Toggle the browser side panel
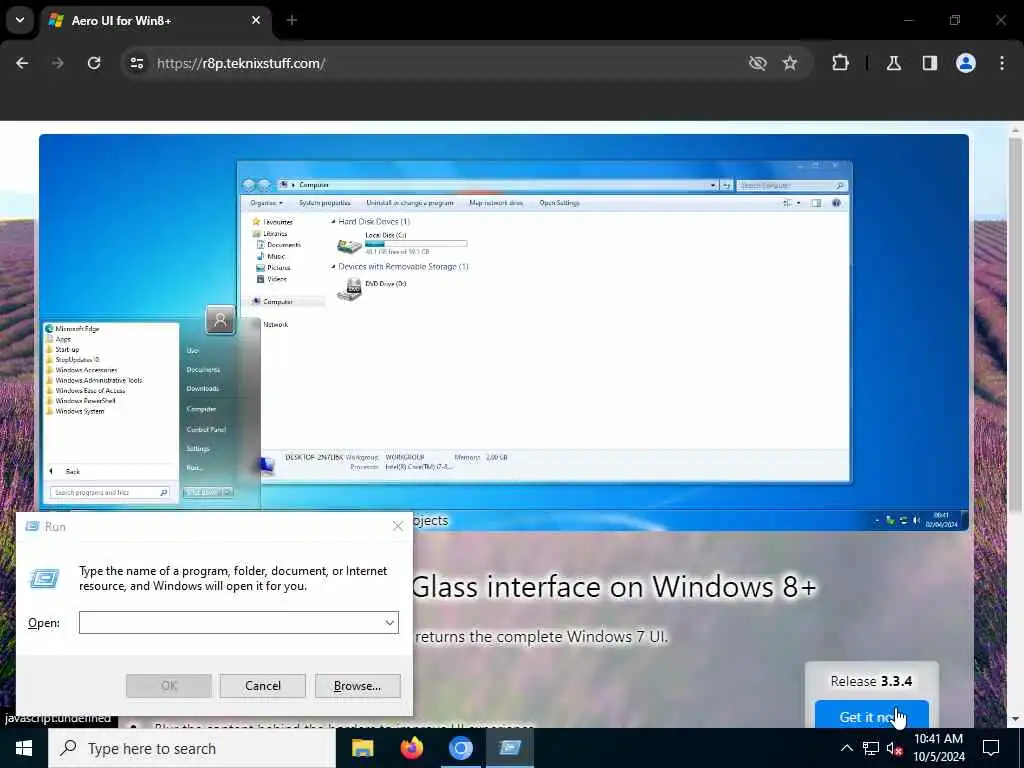This screenshot has width=1024, height=768. click(930, 63)
